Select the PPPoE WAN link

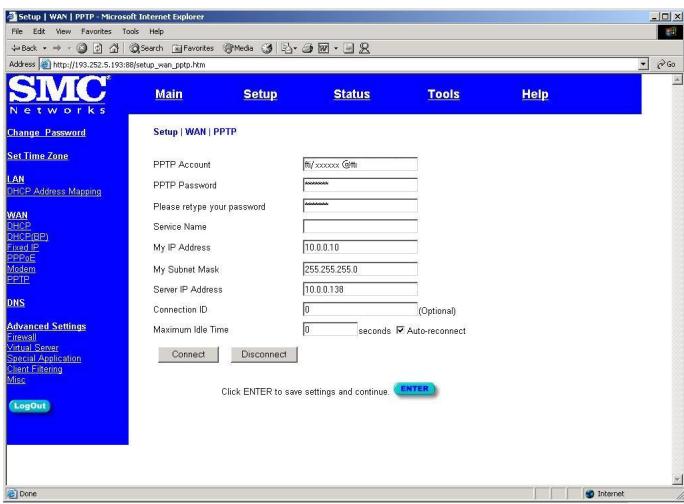pyautogui.click(x=21, y=258)
